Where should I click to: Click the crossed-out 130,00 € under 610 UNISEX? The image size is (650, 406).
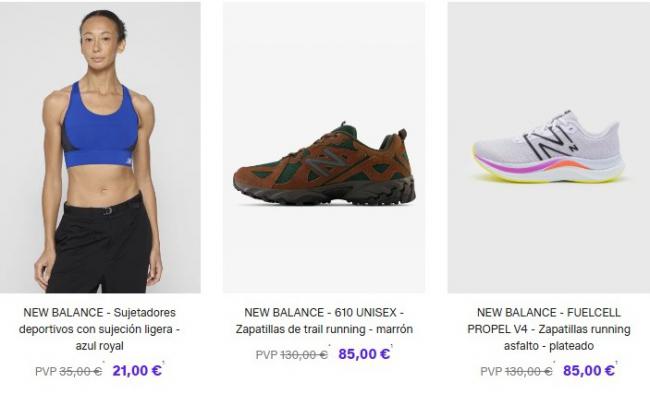point(304,355)
